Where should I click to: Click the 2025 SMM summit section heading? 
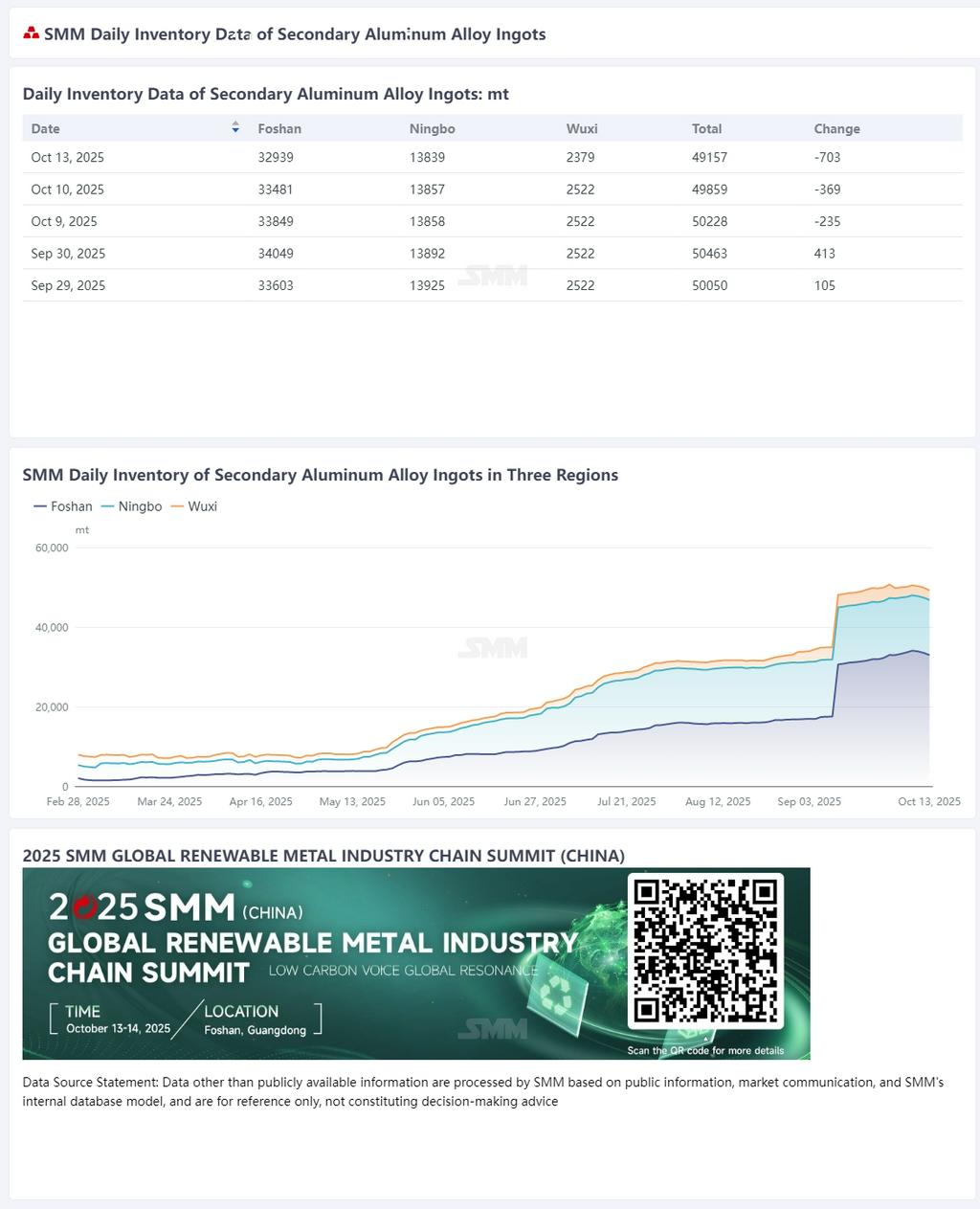(323, 856)
